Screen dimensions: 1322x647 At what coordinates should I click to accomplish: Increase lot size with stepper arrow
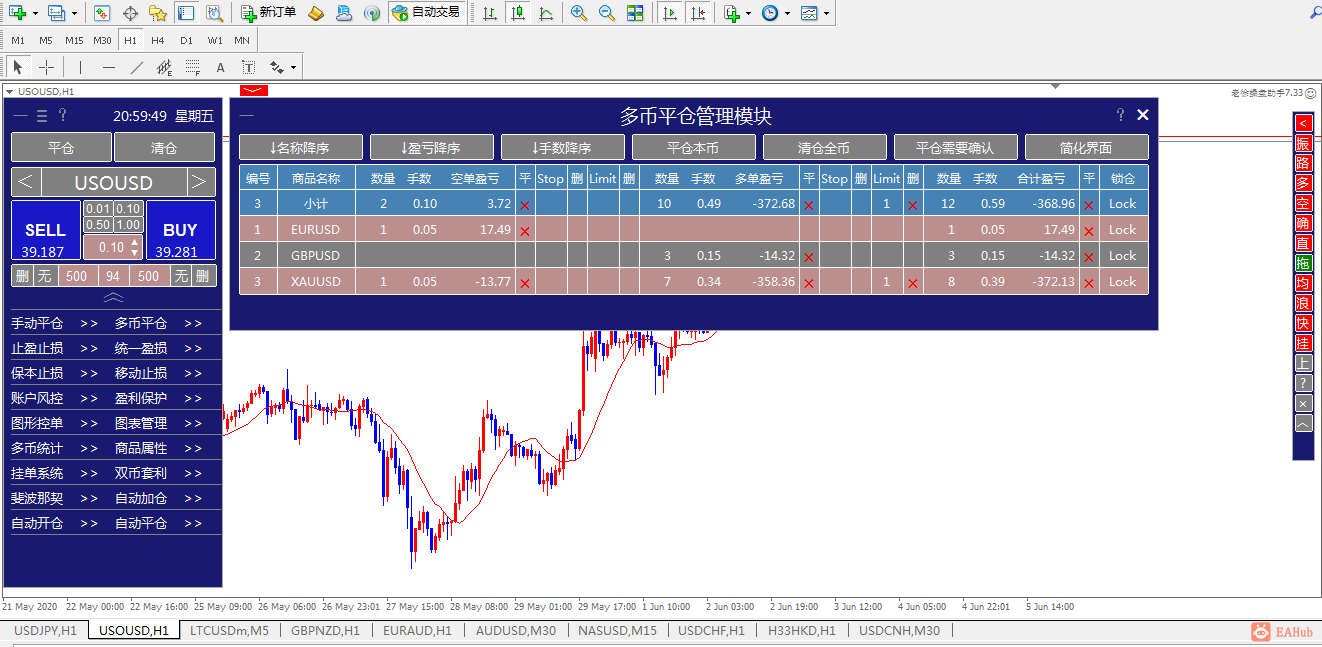[x=136, y=242]
